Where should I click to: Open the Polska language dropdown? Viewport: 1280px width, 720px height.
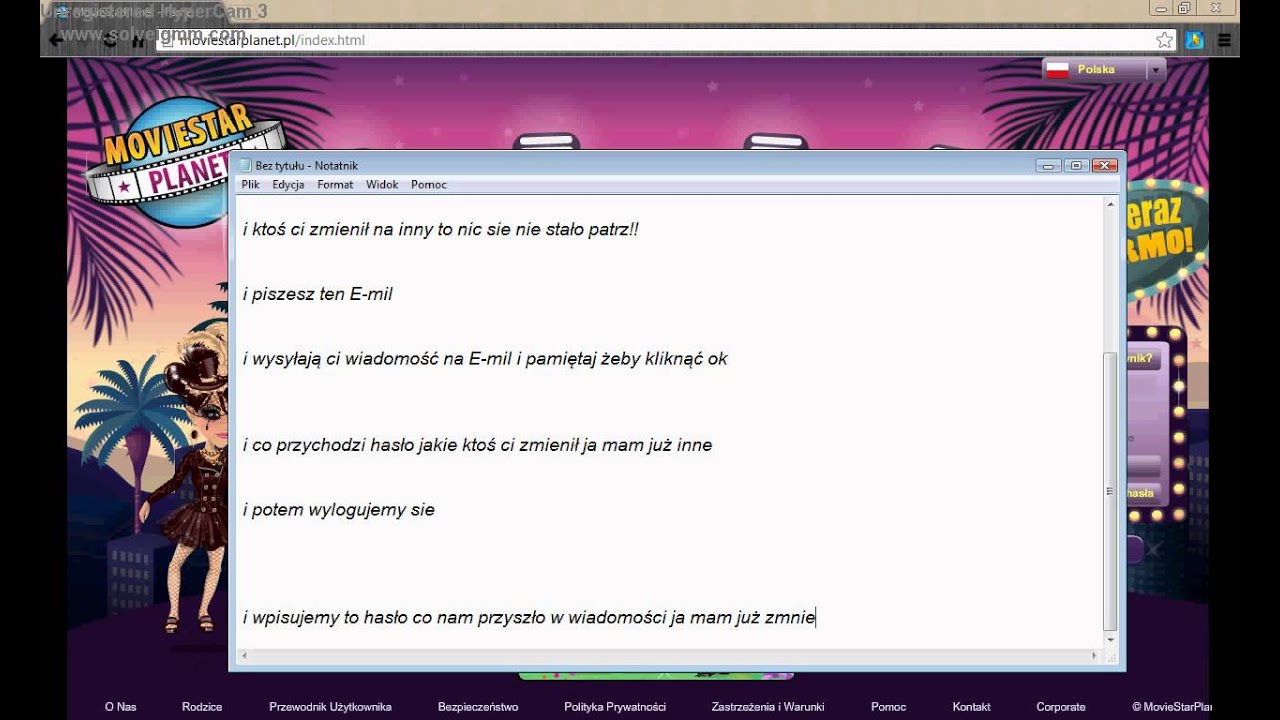click(1156, 70)
